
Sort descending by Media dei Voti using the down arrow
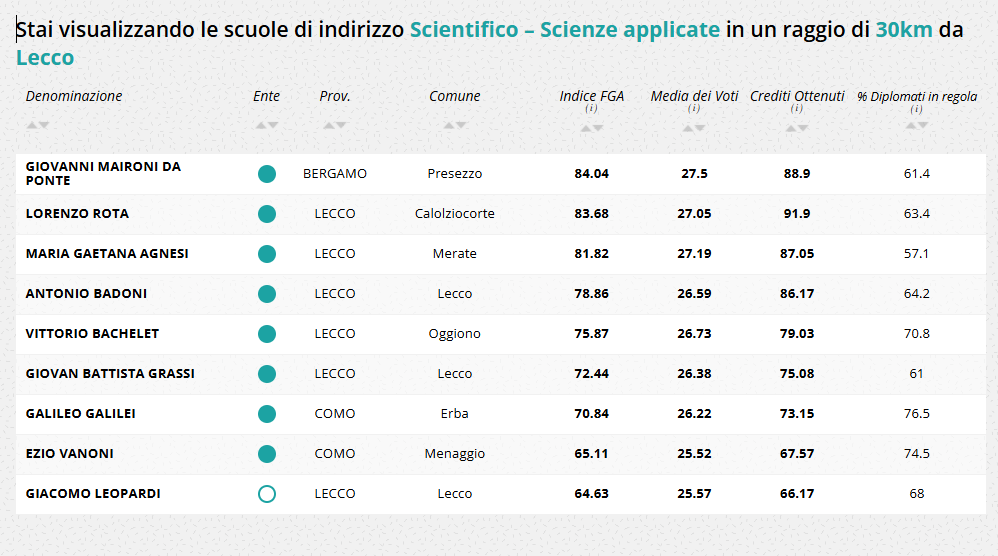tap(700, 128)
